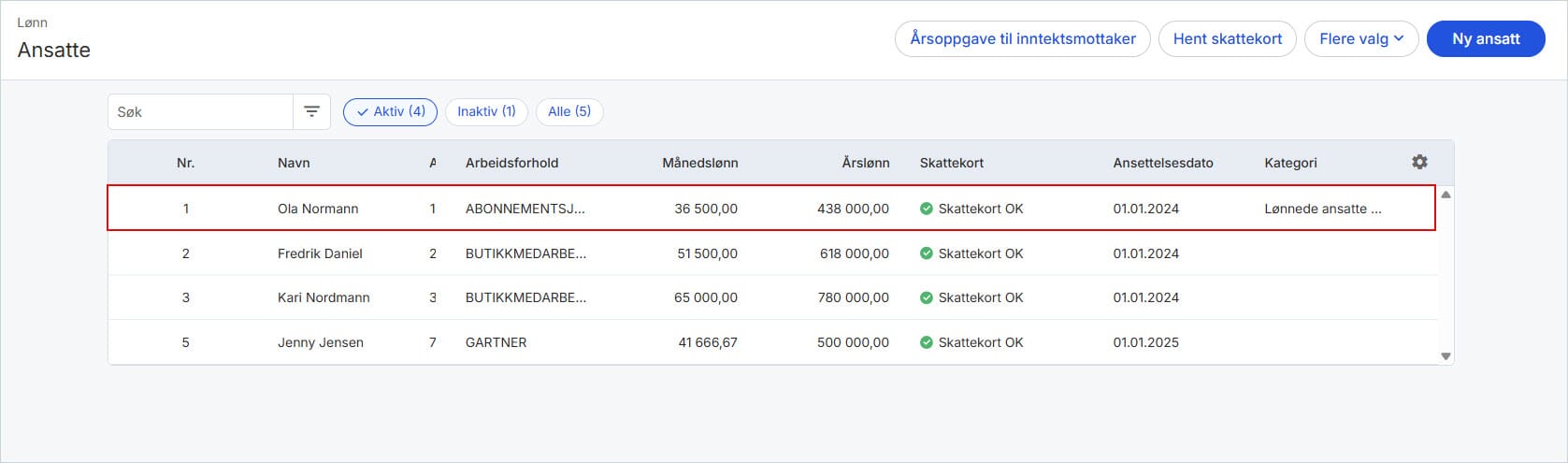Click Fredrik Daniel's BUTIKKMEDARBE... cell

point(525,253)
